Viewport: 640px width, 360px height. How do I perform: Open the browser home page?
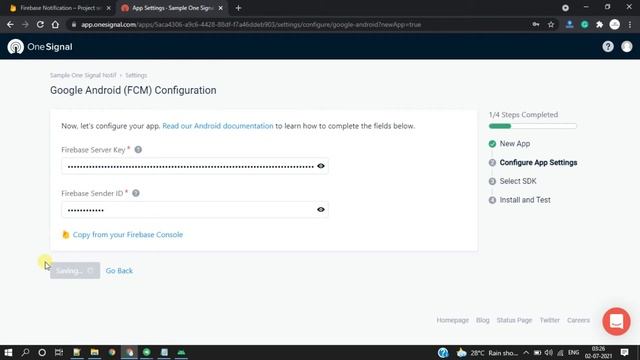(x=55, y=24)
